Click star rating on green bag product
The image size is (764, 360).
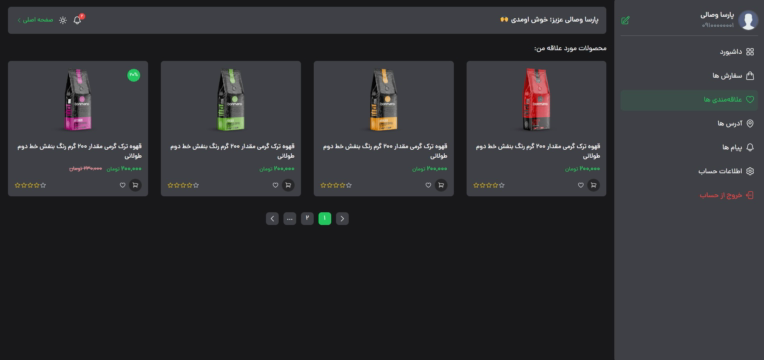click(x=183, y=185)
